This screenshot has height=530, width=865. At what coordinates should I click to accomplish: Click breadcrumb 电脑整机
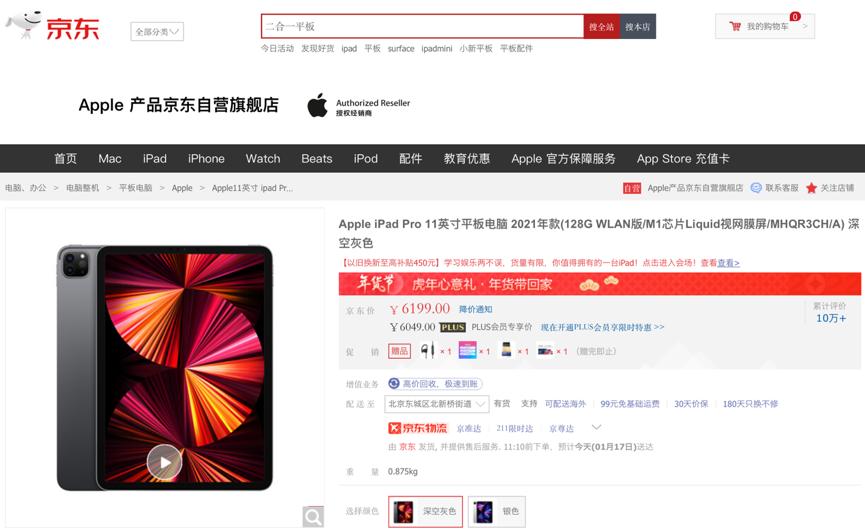pyautogui.click(x=83, y=188)
